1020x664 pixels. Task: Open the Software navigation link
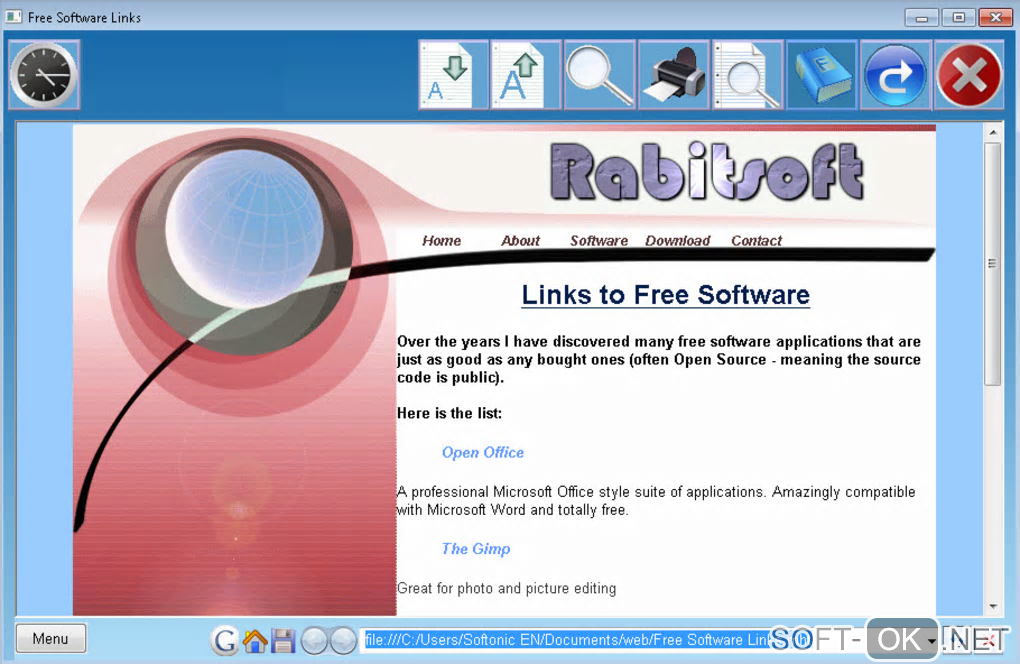[599, 241]
